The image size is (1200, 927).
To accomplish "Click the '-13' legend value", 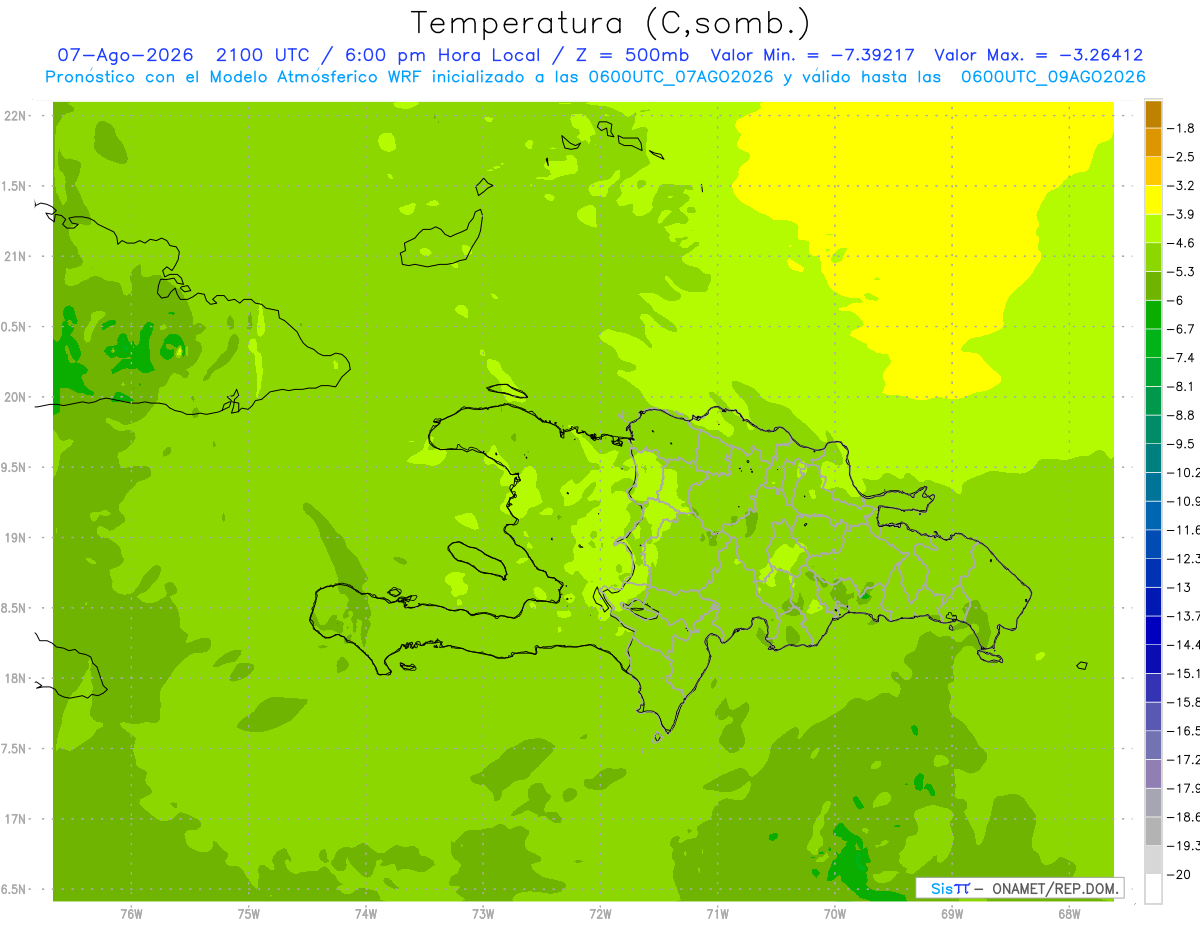I will [x=1181, y=587].
